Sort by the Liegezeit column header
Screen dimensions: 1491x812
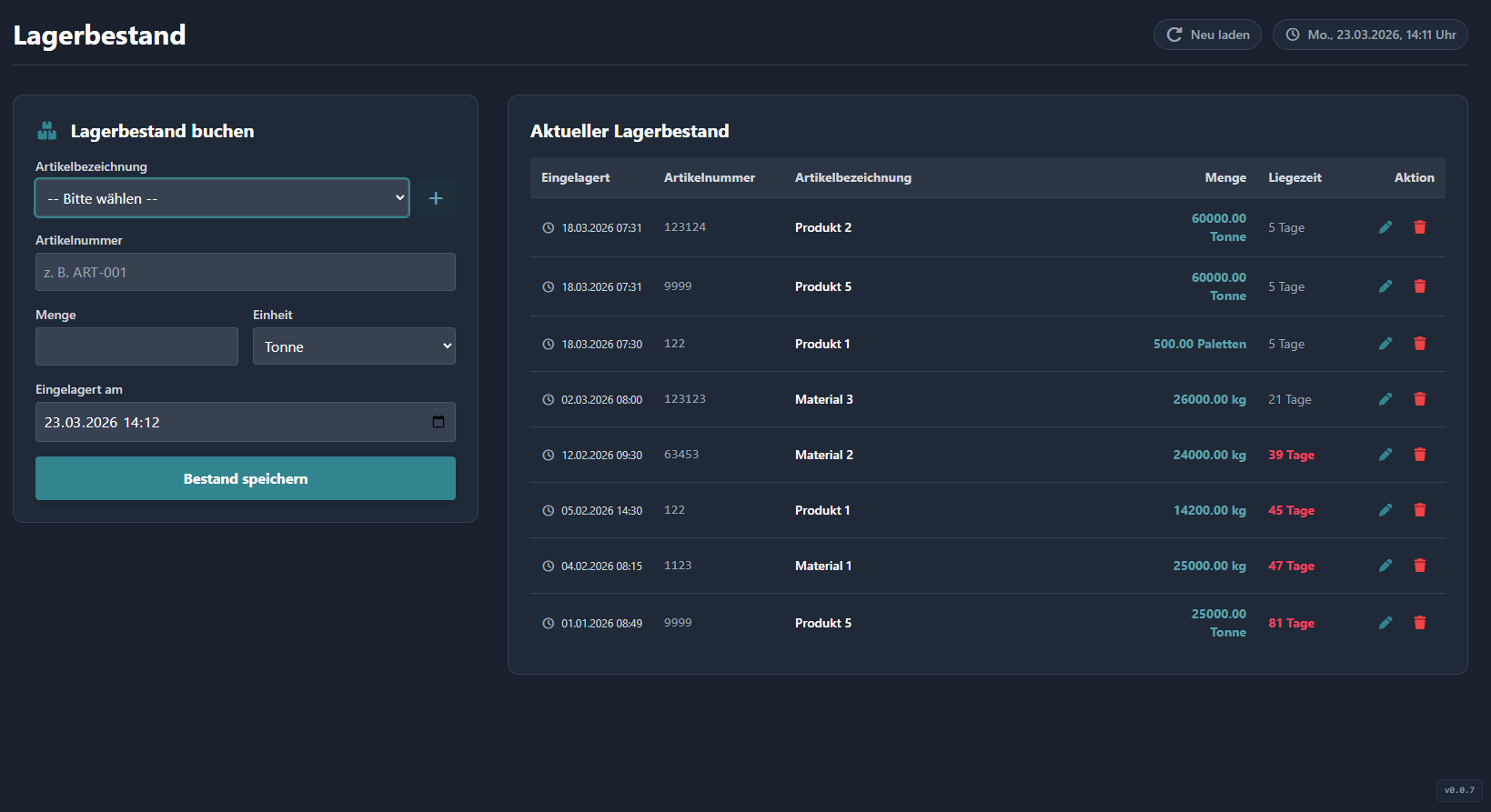(x=1295, y=177)
